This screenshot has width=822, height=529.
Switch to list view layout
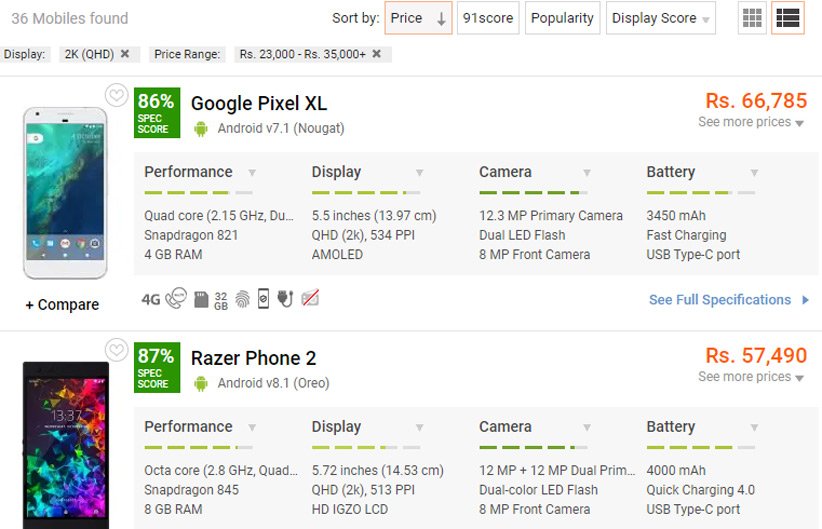pyautogui.click(x=787, y=18)
